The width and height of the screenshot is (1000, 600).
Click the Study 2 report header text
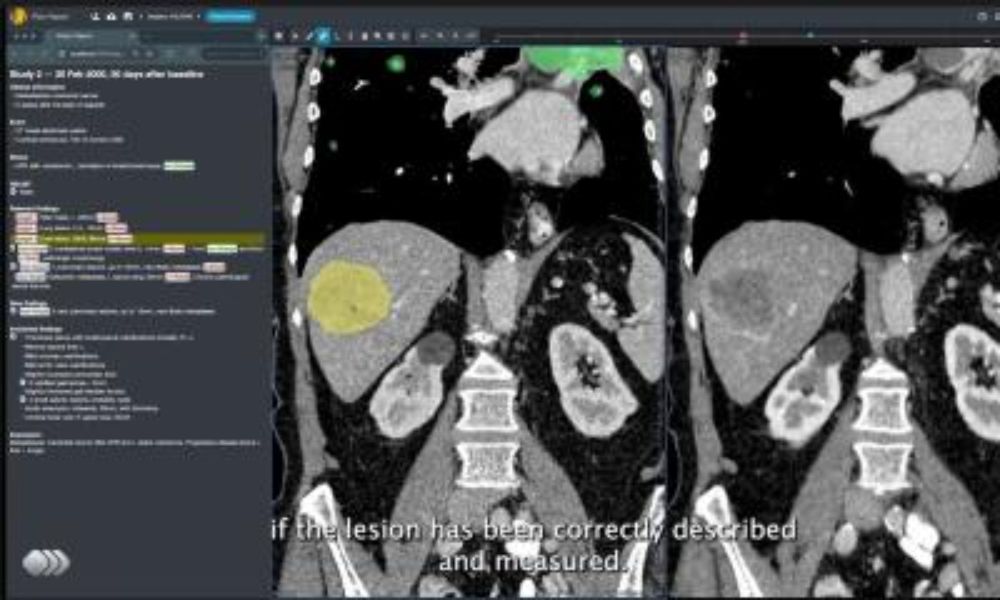(107, 74)
